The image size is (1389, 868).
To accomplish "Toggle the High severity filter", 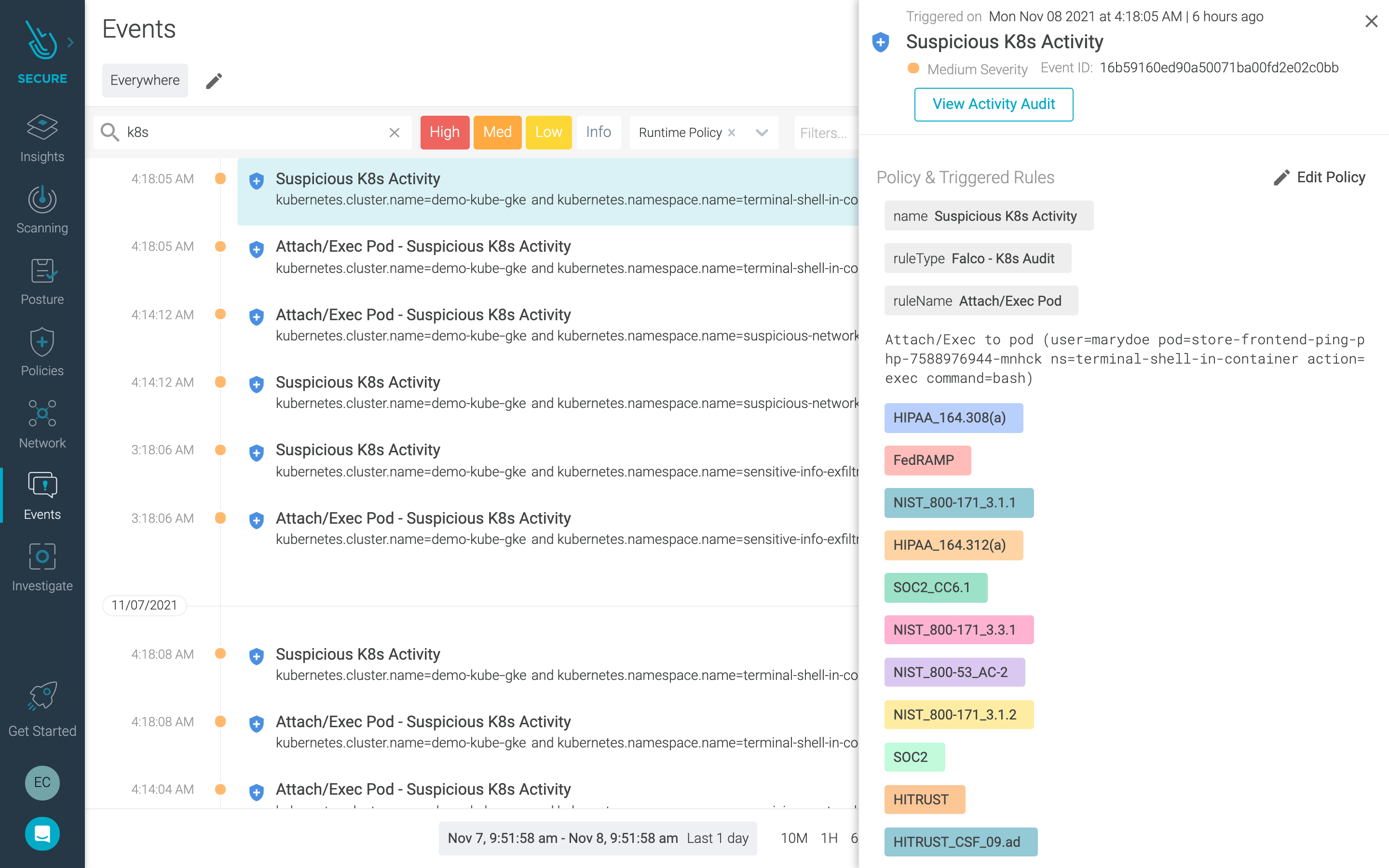I will coord(444,132).
